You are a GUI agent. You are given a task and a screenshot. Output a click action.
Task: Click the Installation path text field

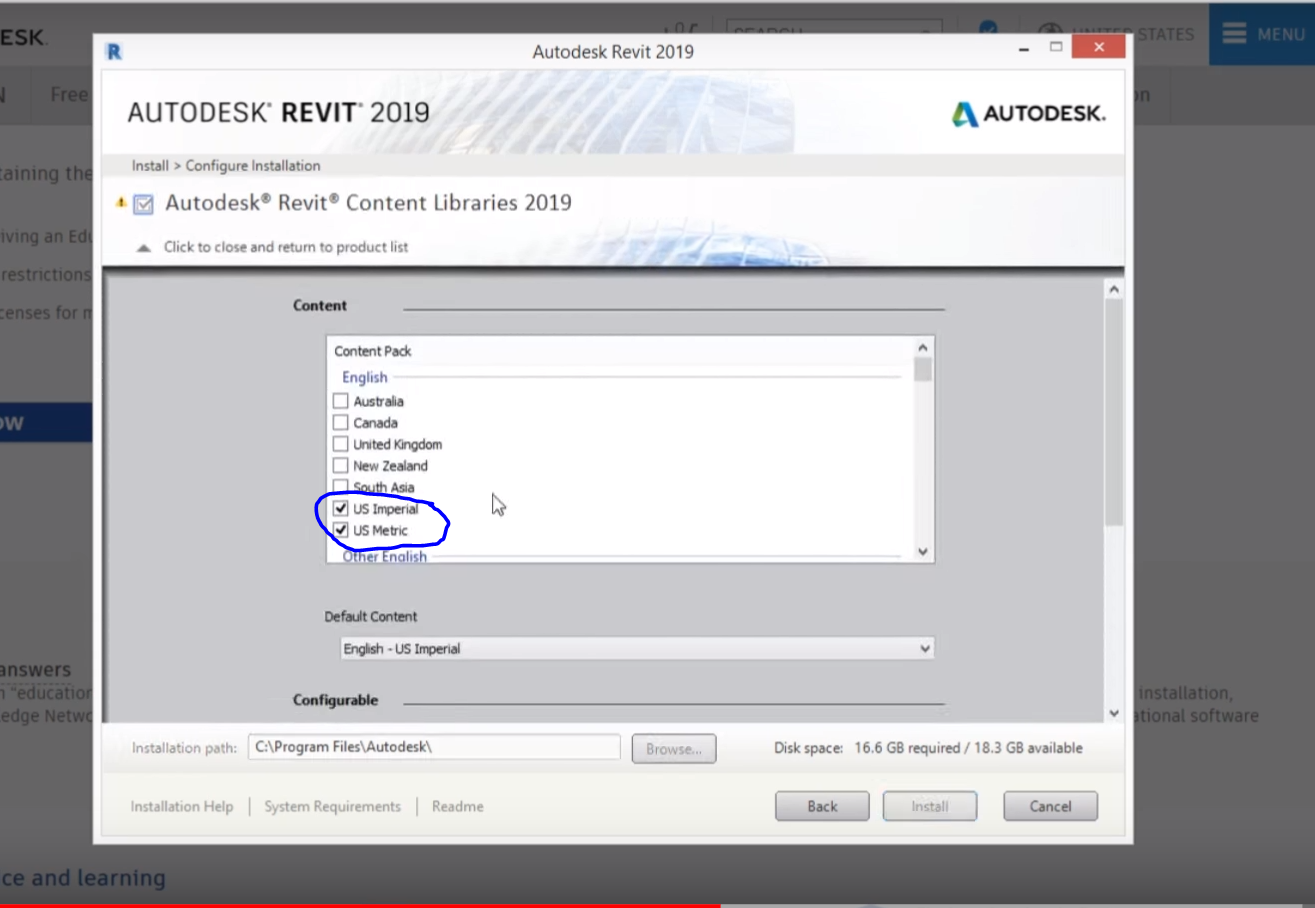tap(434, 747)
